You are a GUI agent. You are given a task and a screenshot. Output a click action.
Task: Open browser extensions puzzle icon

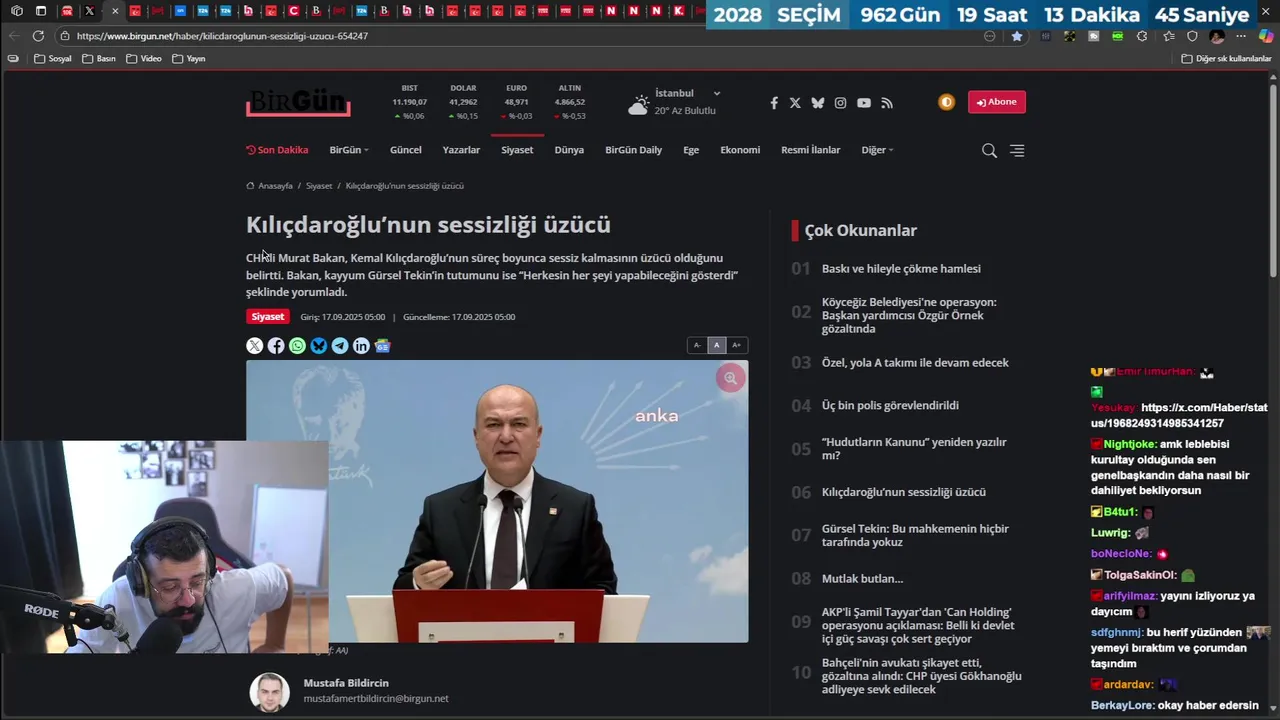pos(1142,36)
